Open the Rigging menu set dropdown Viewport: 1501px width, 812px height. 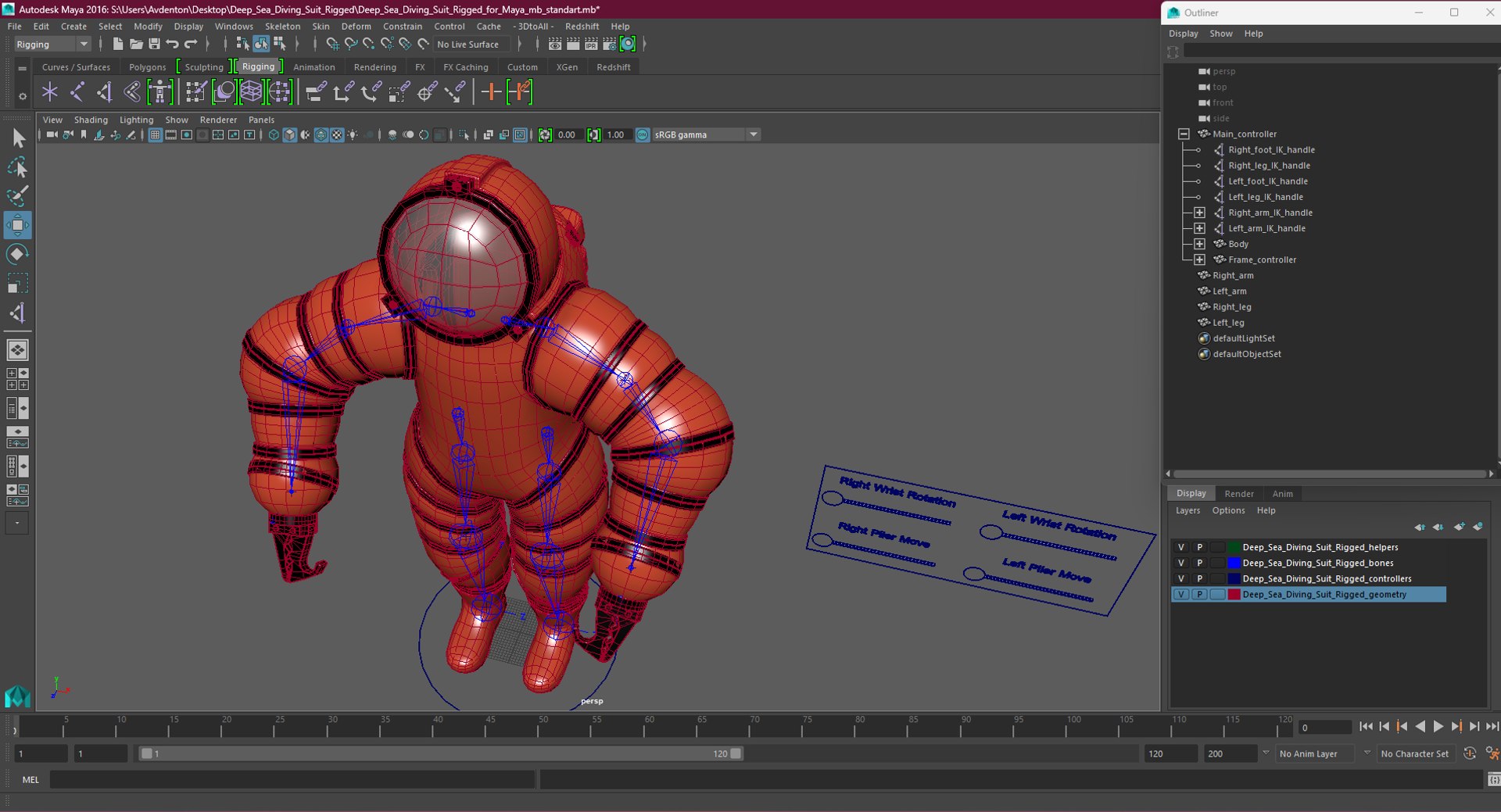coord(52,45)
